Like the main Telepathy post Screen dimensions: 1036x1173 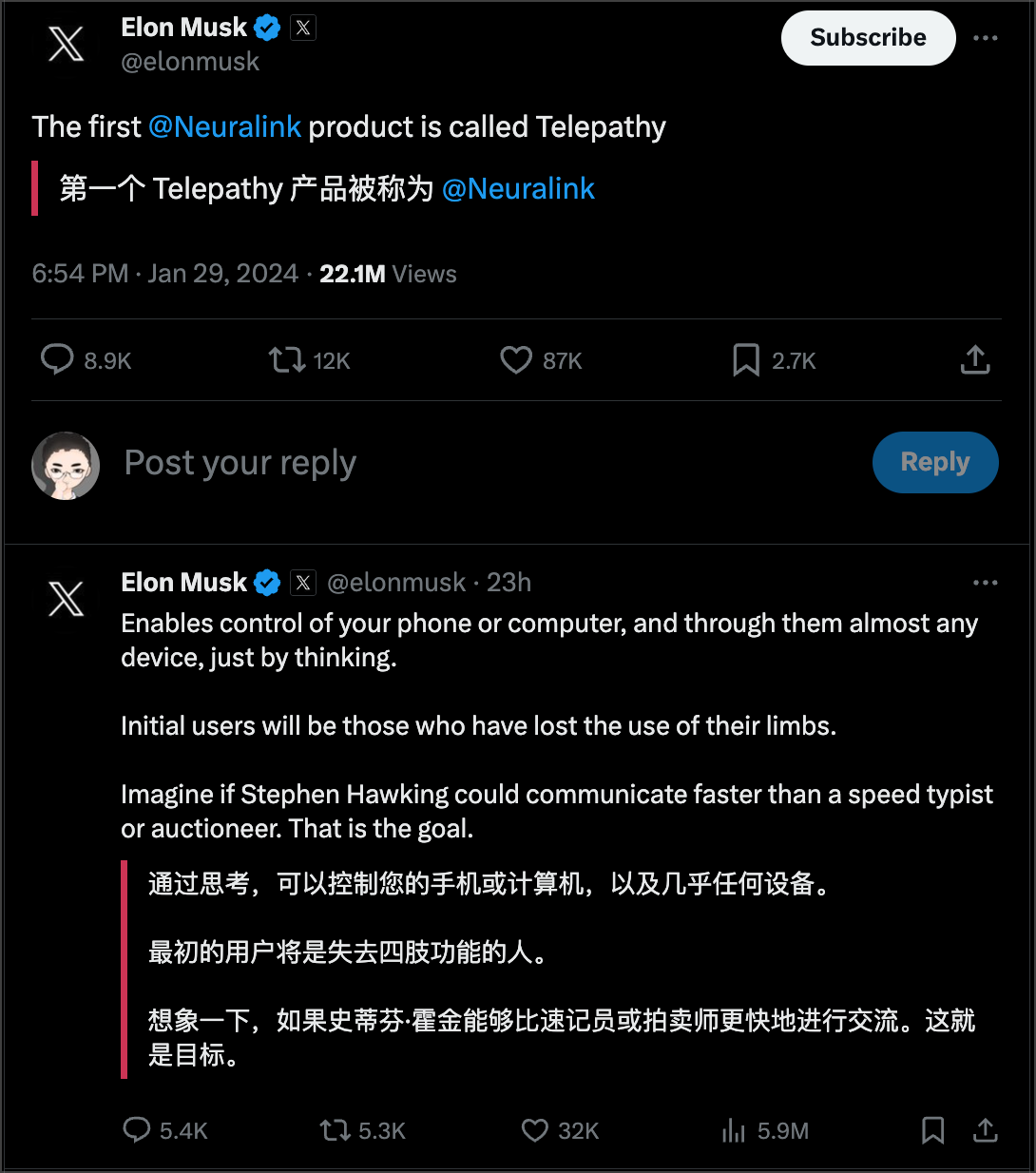(516, 360)
